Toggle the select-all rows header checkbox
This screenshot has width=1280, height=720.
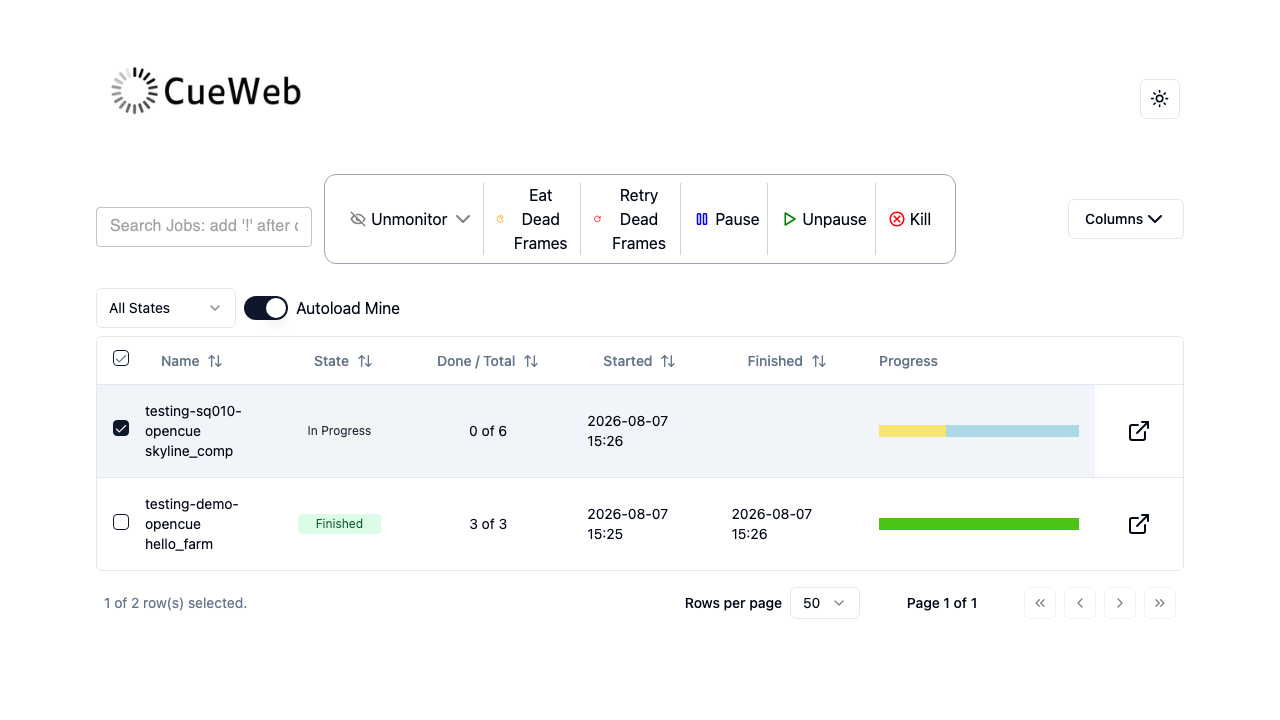coord(121,358)
